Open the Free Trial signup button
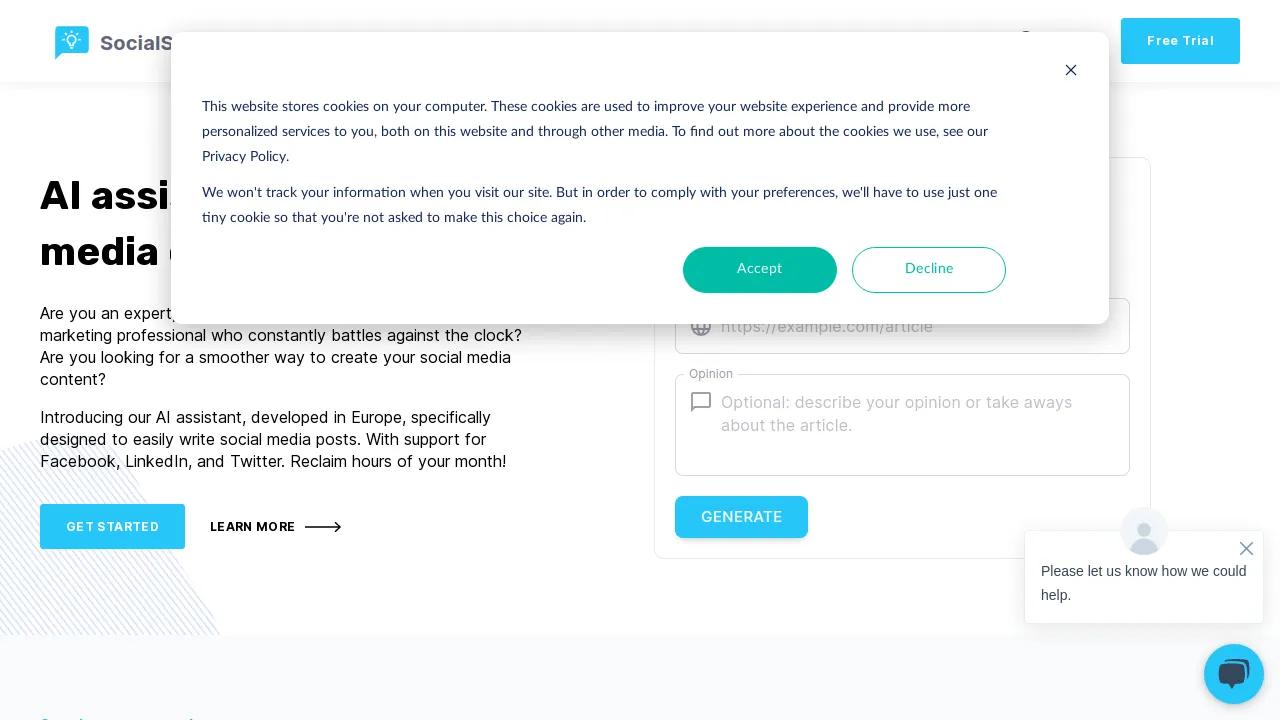Screen dimensions: 1280x720 [x=1180, y=41]
